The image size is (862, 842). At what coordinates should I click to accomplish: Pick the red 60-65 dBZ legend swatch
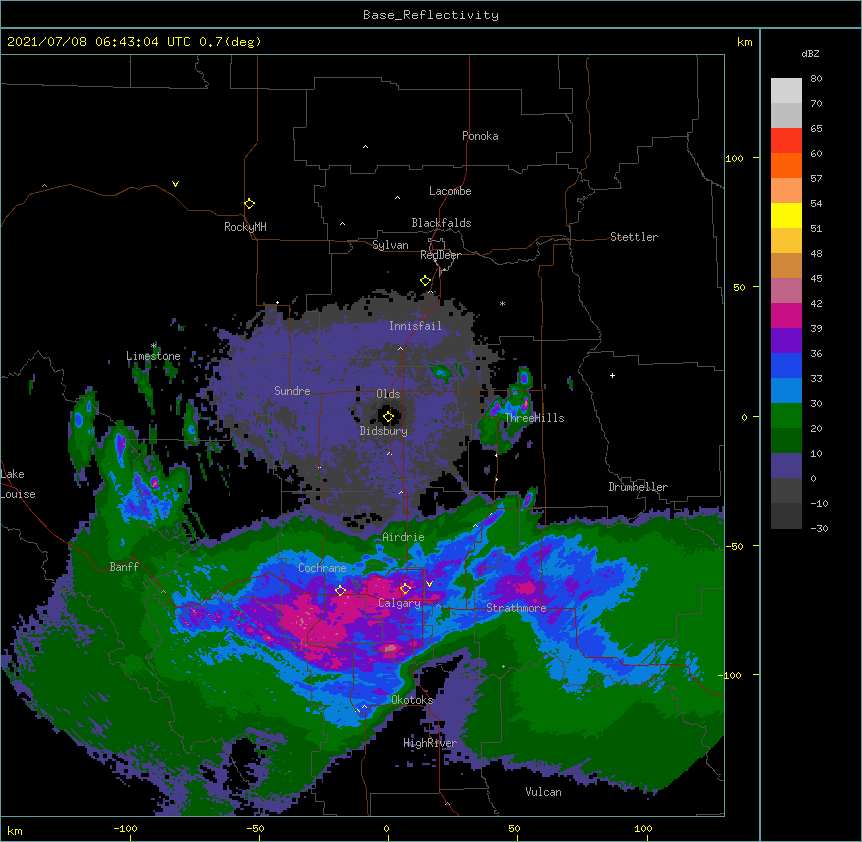pyautogui.click(x=786, y=140)
